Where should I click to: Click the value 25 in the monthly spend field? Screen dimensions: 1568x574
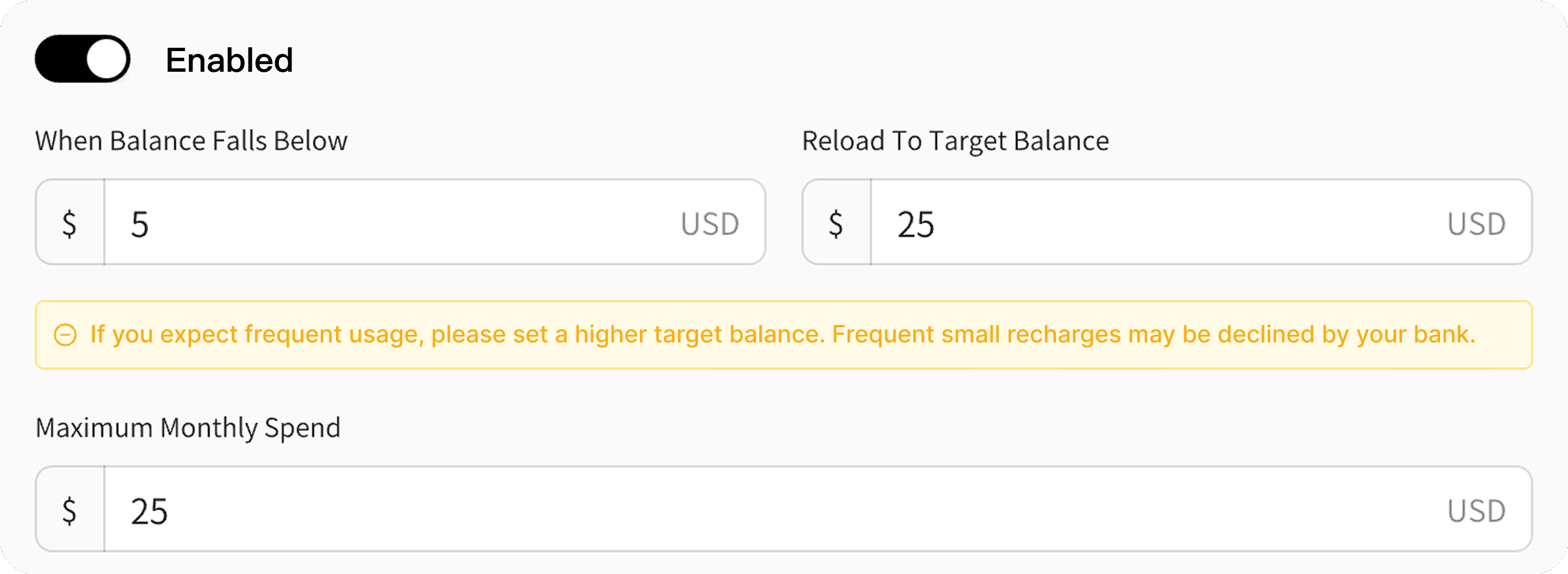(x=149, y=512)
